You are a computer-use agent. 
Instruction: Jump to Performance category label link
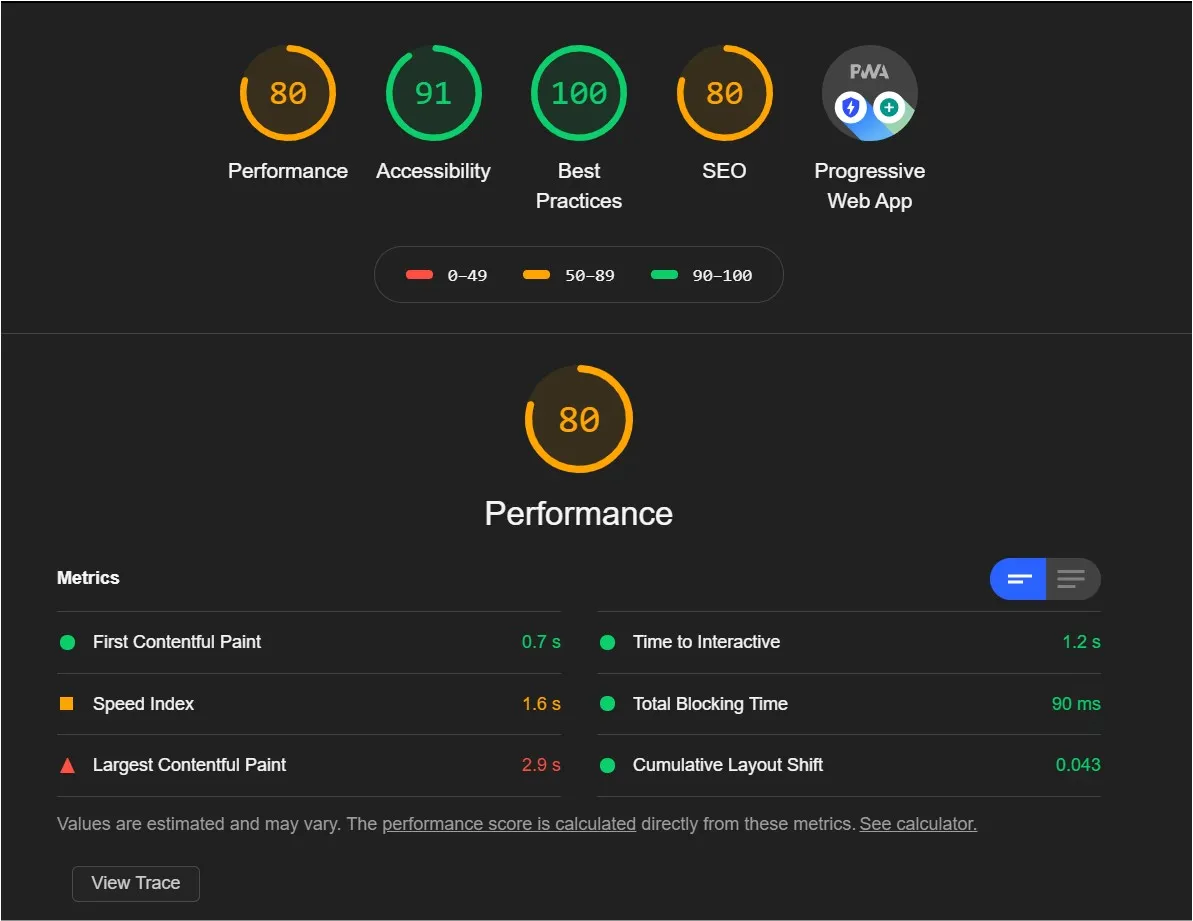click(288, 171)
